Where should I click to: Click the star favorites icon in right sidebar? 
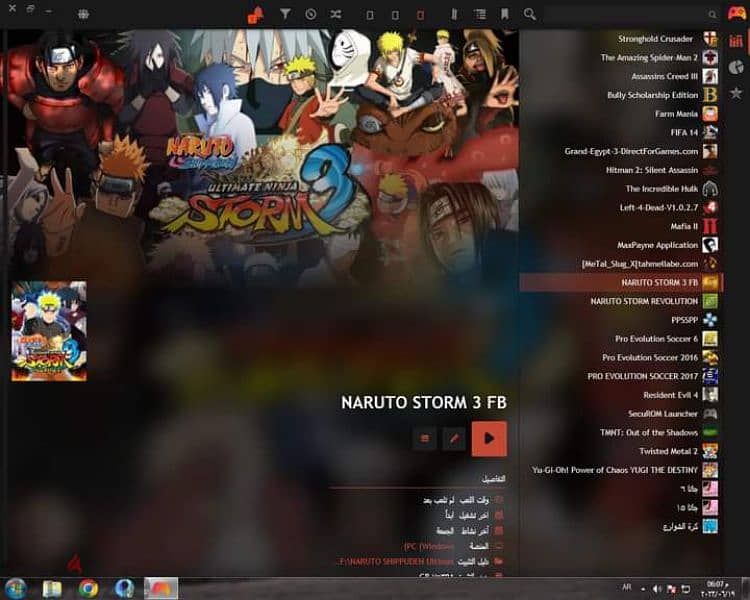736,93
